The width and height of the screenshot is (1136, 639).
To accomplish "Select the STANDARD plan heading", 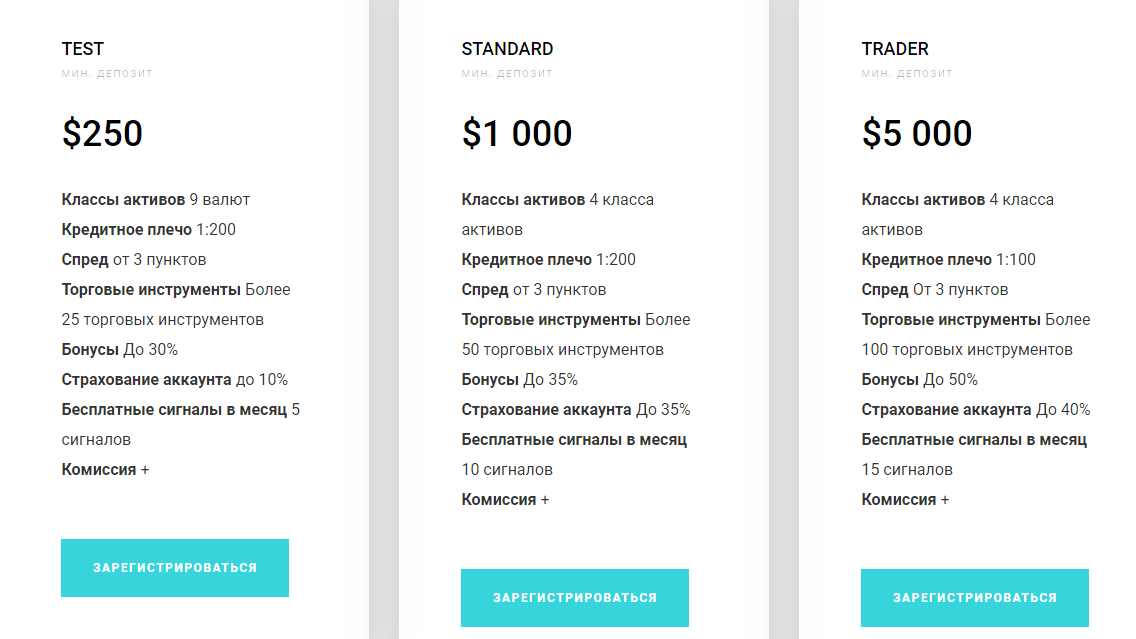I will [x=507, y=48].
